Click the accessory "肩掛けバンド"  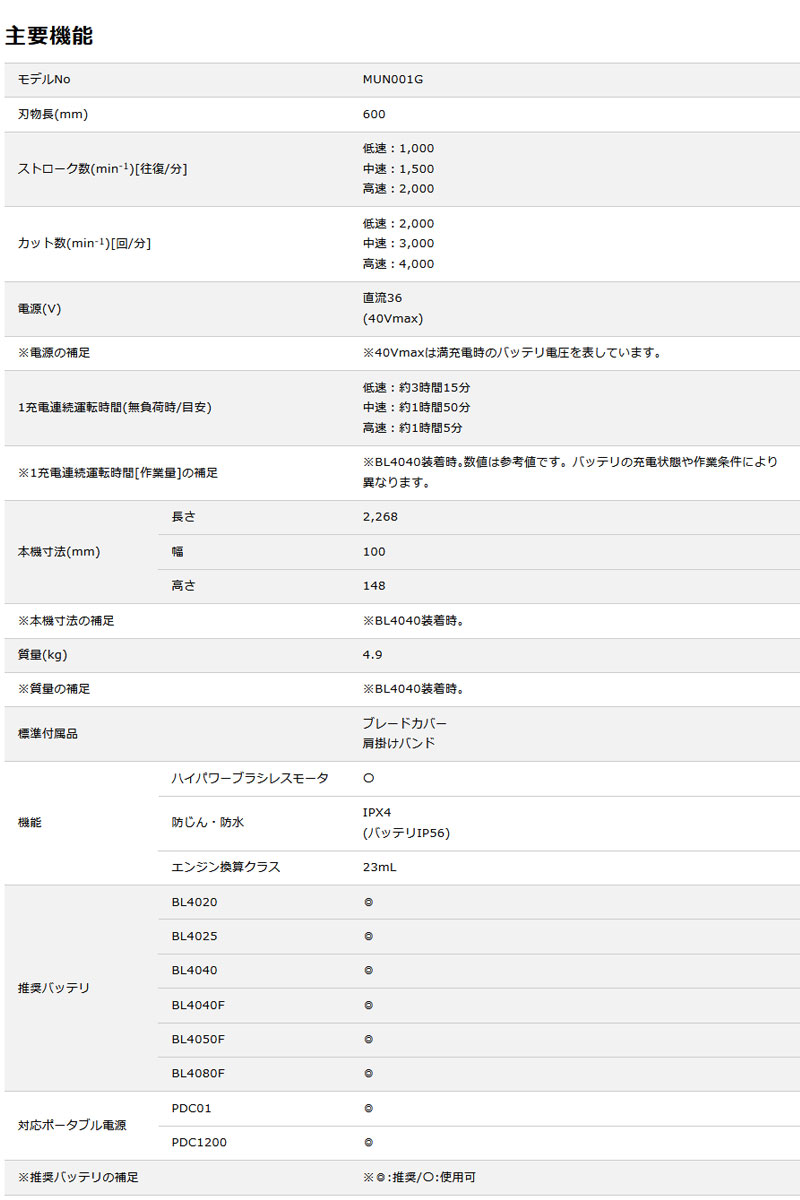pyautogui.click(x=399, y=744)
